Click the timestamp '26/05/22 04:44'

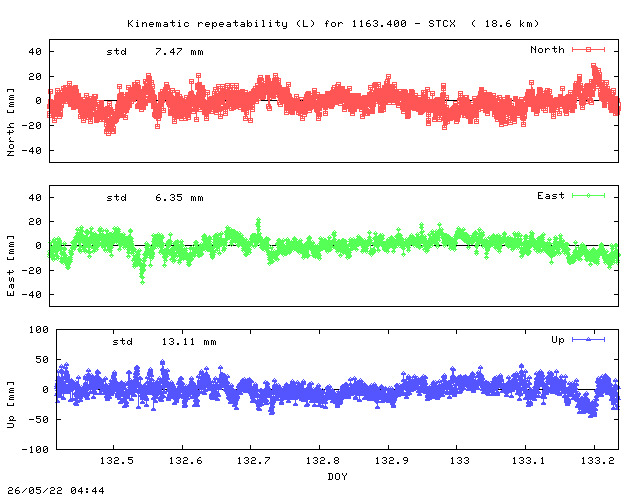tap(56, 490)
